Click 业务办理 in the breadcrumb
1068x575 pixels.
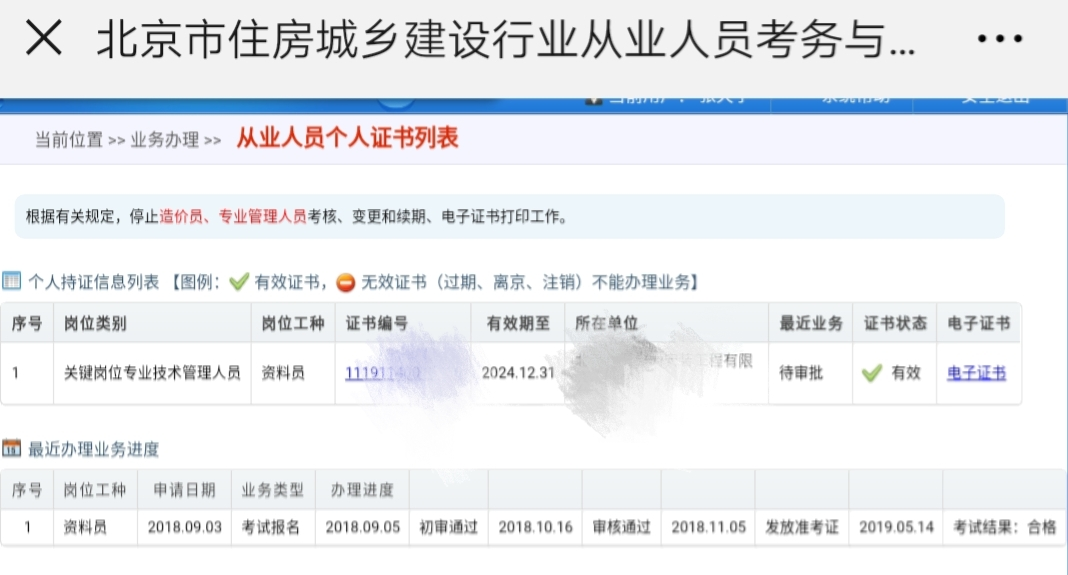click(165, 140)
